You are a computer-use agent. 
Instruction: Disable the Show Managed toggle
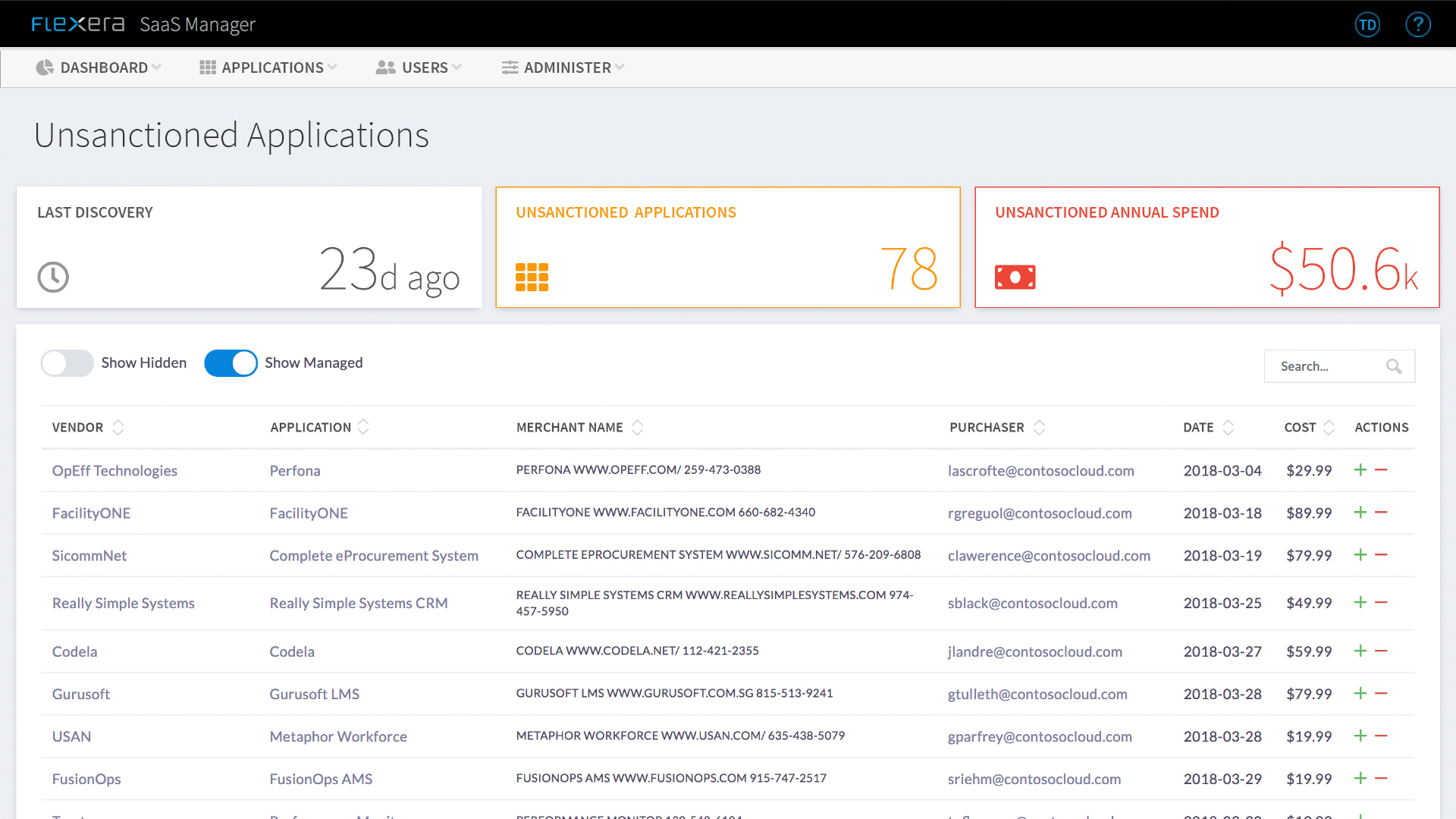231,363
